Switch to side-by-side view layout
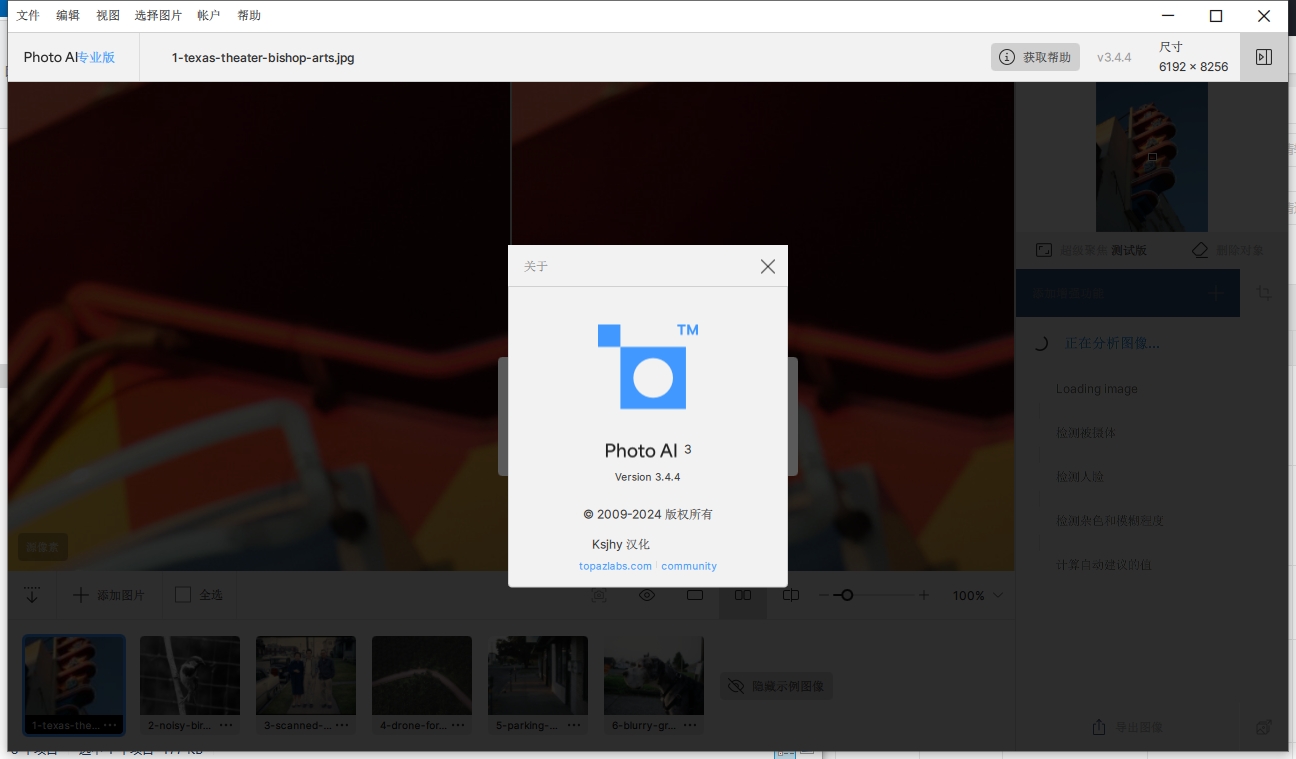The width and height of the screenshot is (1296, 759). click(x=743, y=595)
